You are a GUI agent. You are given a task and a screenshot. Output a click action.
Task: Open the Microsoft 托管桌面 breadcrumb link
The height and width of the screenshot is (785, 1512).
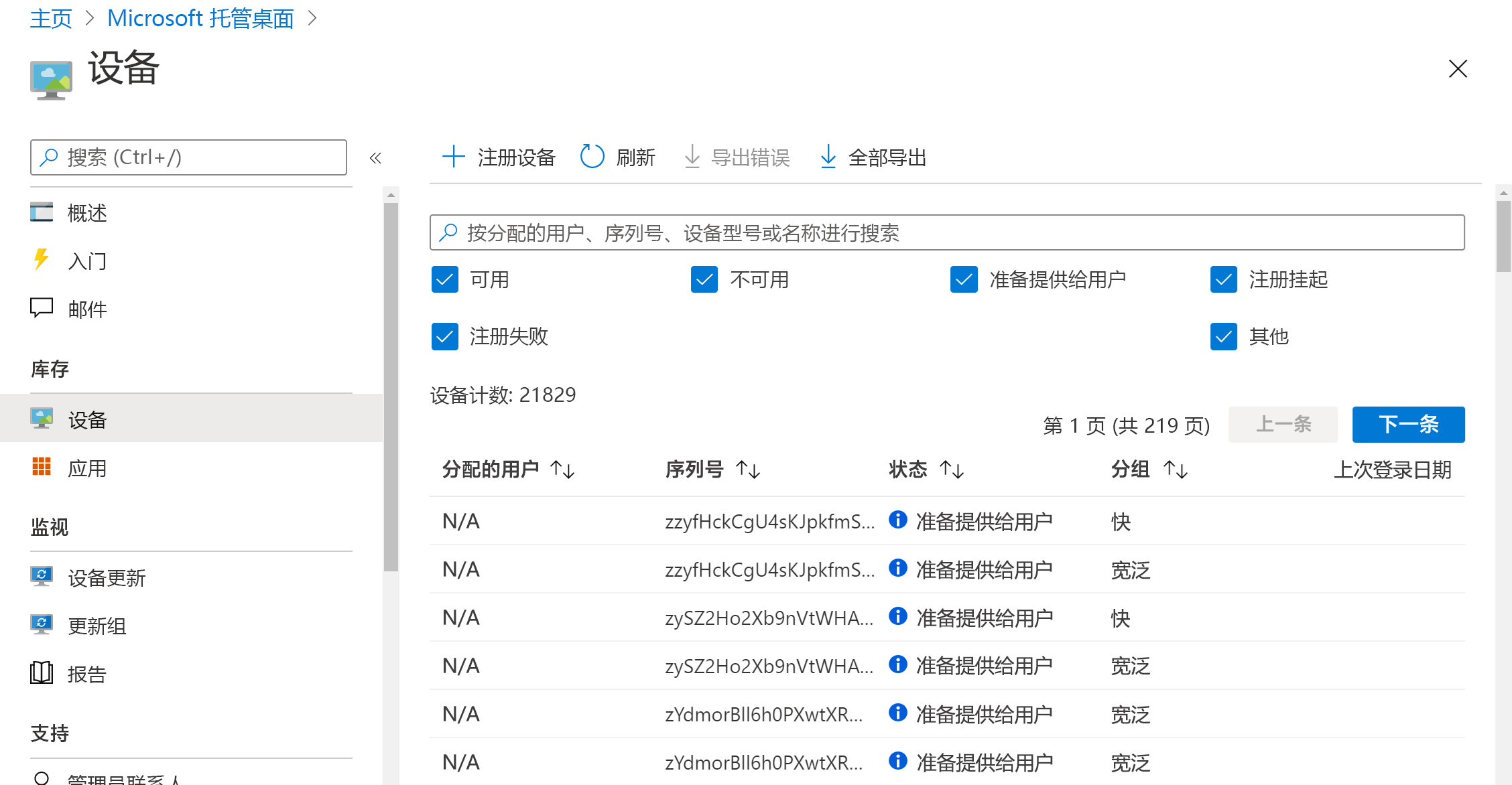coord(200,18)
